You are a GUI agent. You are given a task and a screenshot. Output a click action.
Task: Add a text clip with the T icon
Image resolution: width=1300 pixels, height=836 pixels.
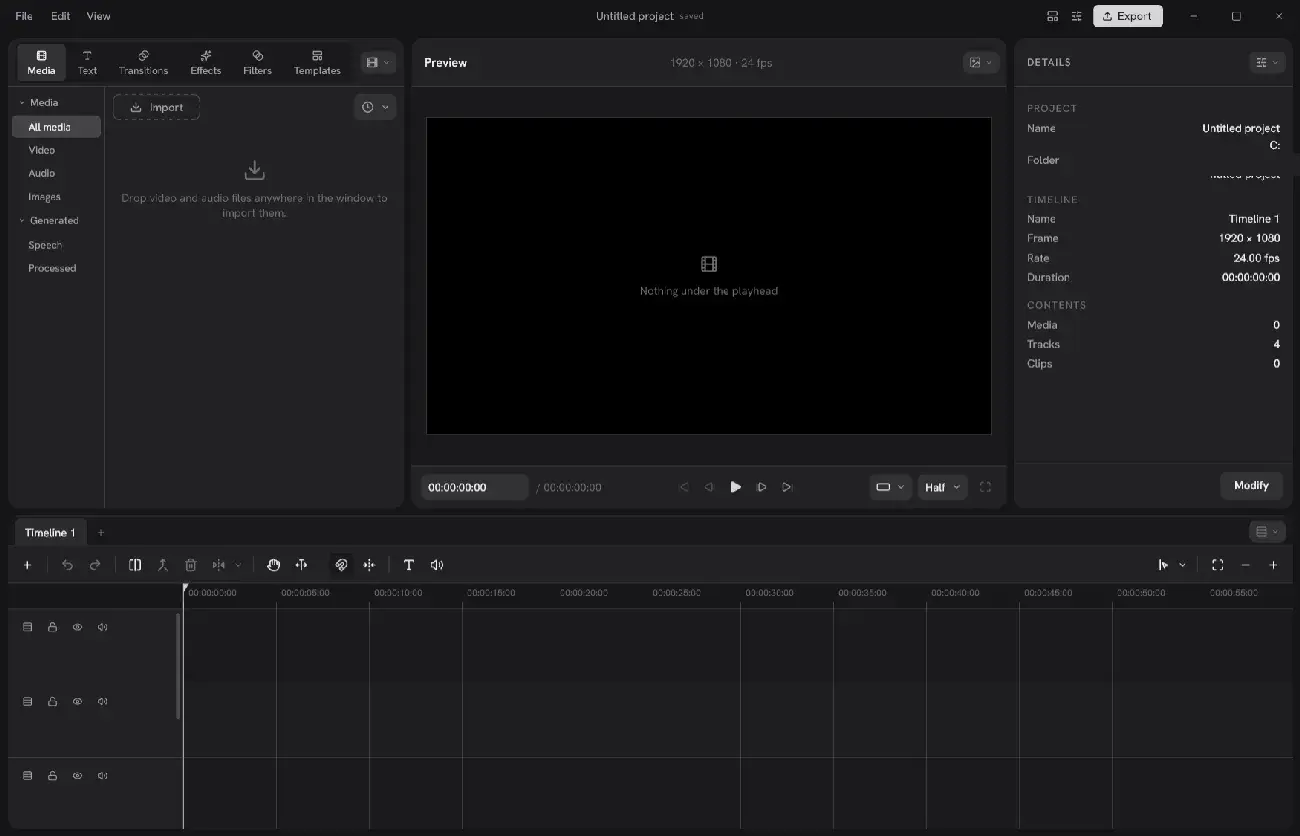click(409, 565)
